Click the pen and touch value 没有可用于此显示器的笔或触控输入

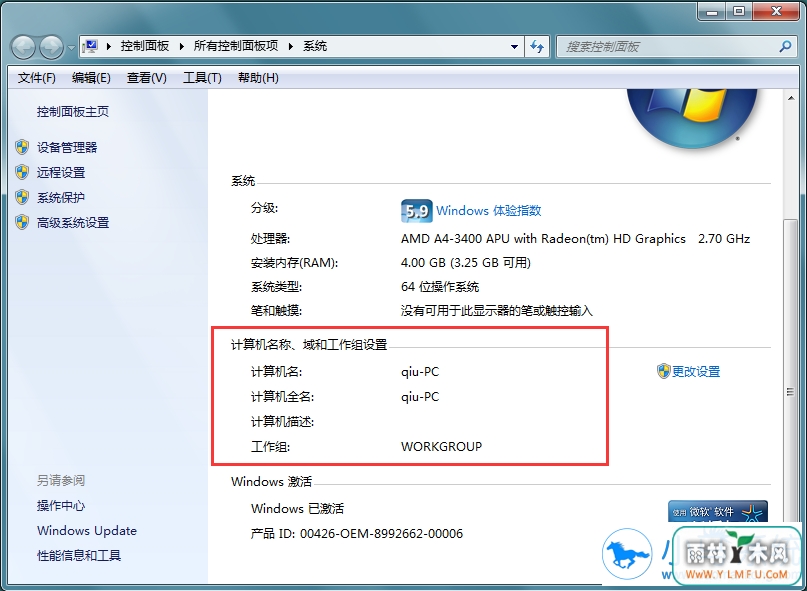coord(497,311)
